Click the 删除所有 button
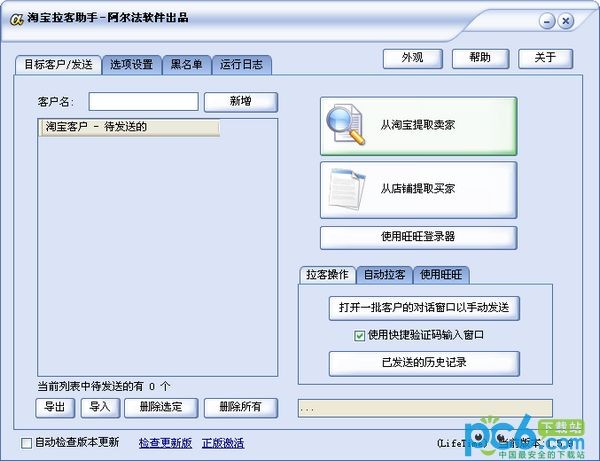The image size is (600, 461). (x=241, y=407)
